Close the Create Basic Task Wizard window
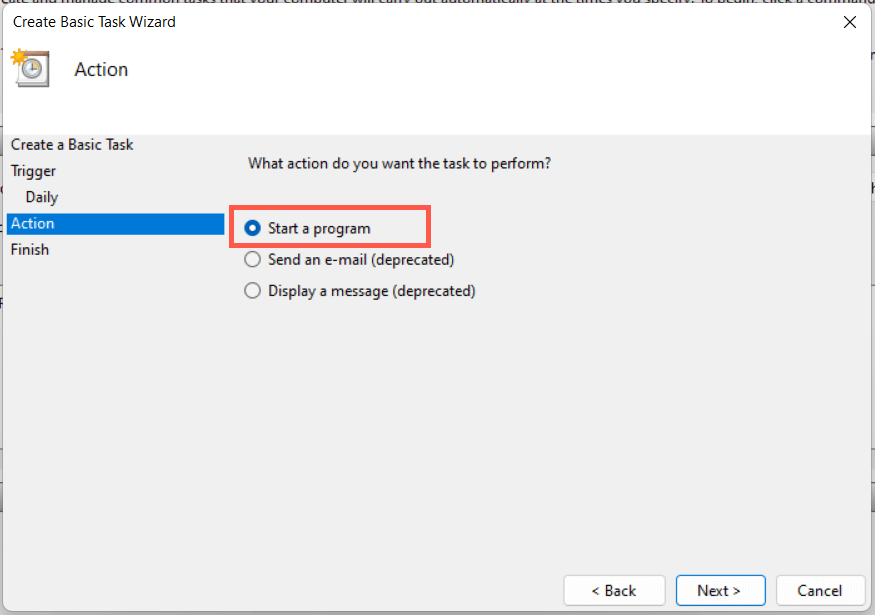 point(849,22)
